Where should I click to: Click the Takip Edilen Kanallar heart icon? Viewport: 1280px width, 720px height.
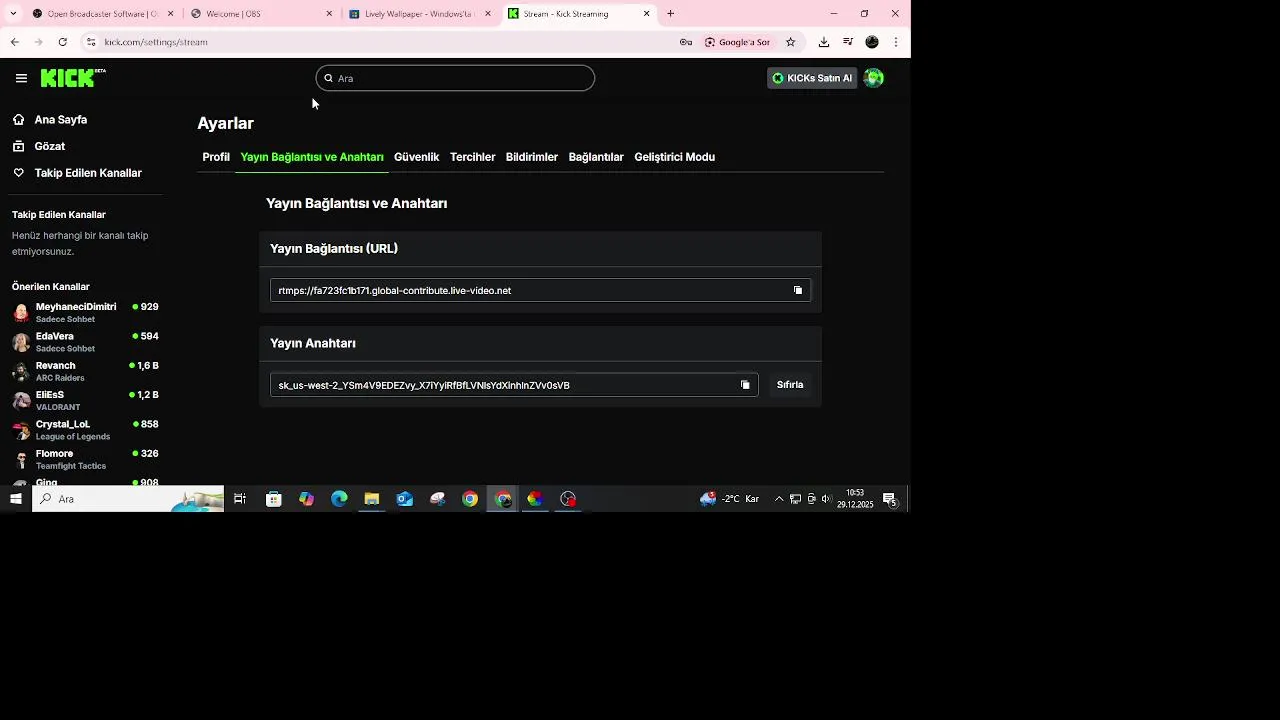18,173
